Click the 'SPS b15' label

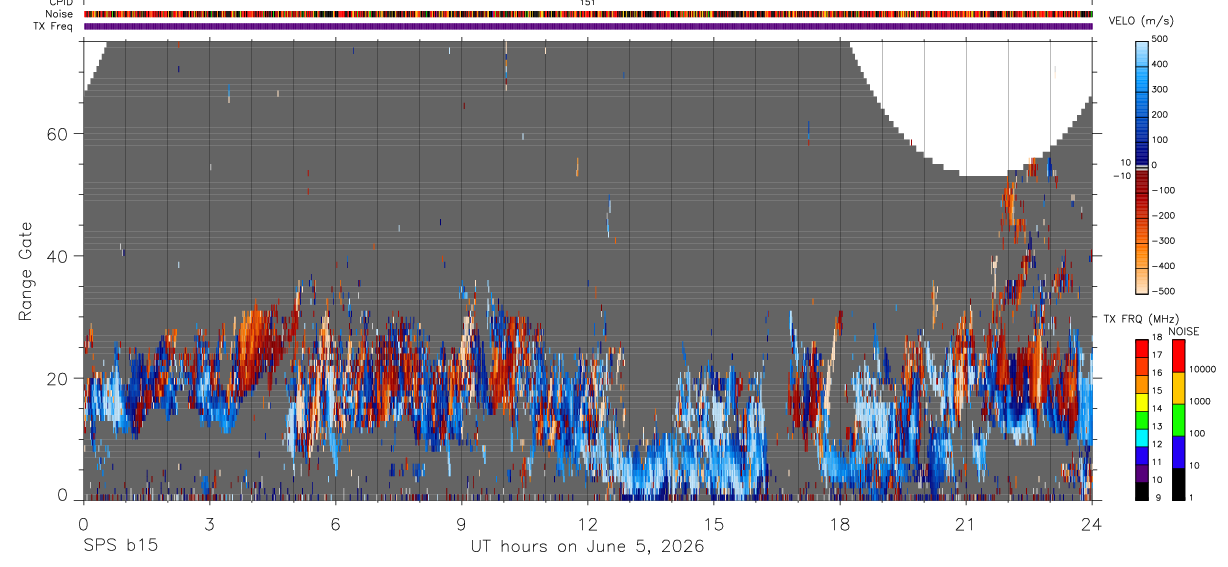(120, 547)
